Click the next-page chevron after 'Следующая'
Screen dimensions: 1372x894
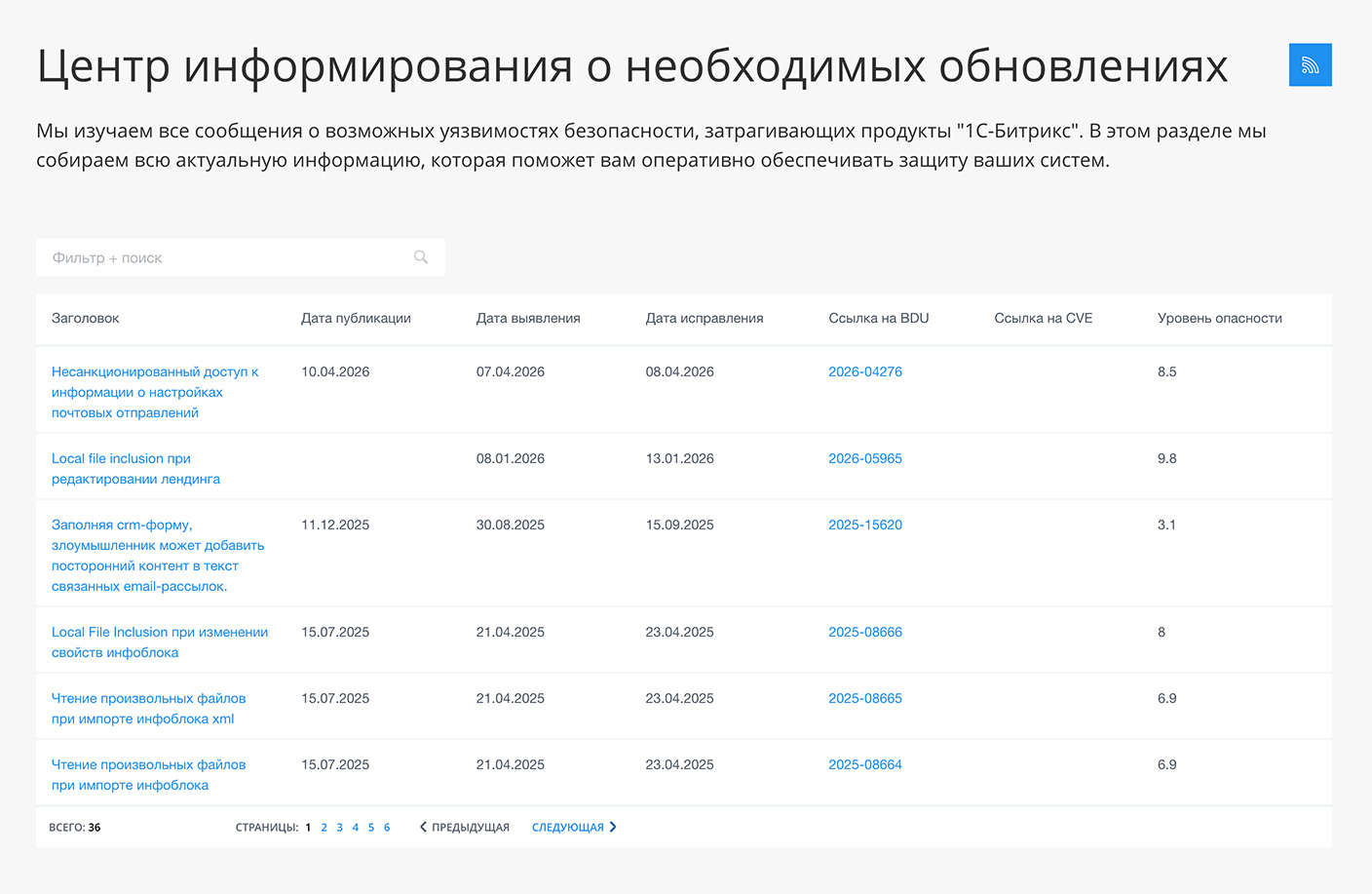[x=613, y=827]
